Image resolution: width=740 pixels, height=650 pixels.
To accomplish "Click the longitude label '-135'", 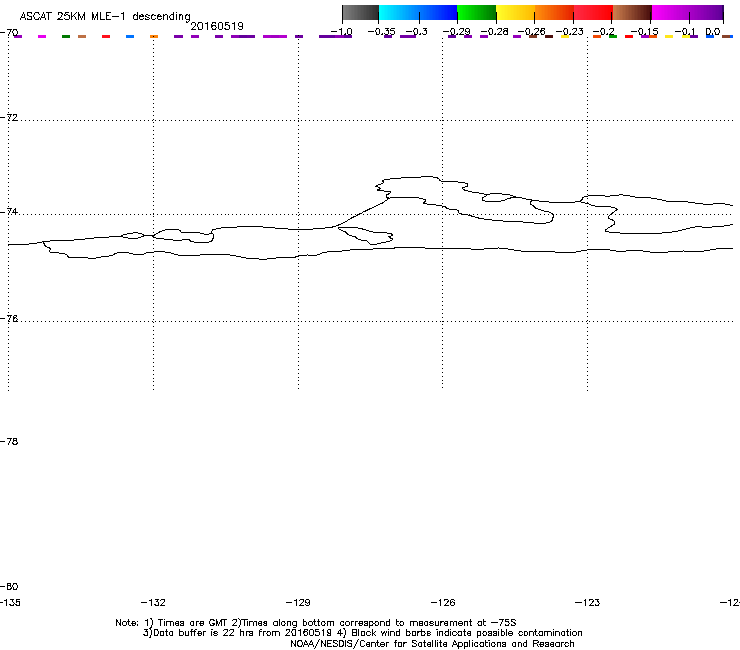I will (x=10, y=602).
